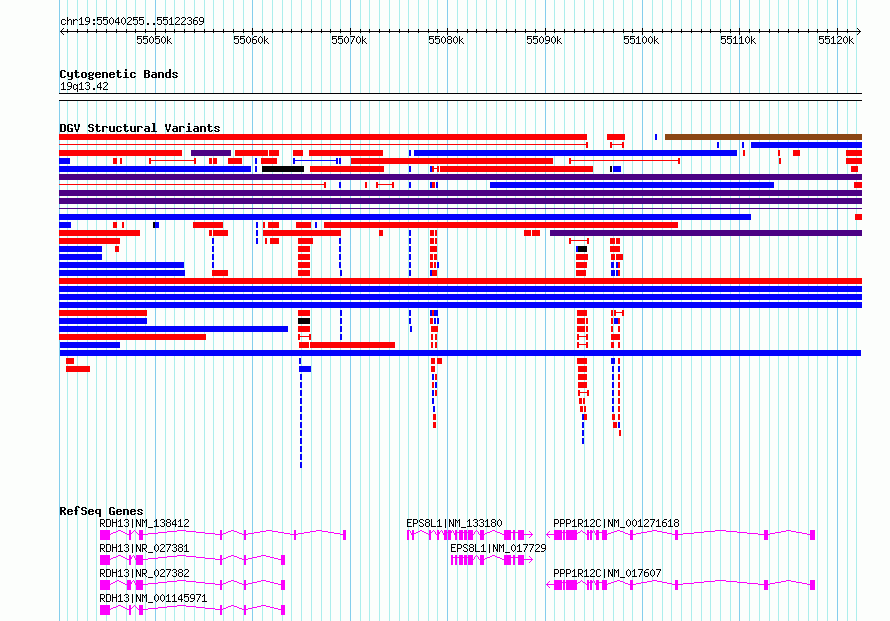This screenshot has width=890, height=621.
Task: Open the DGV Structural Variants track title
Action: [x=140, y=128]
